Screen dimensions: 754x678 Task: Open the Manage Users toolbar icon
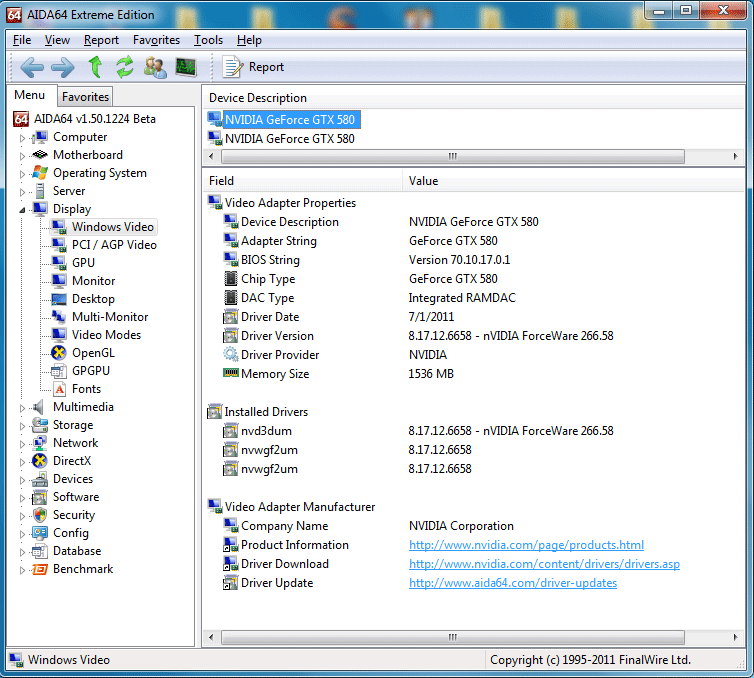pos(155,67)
